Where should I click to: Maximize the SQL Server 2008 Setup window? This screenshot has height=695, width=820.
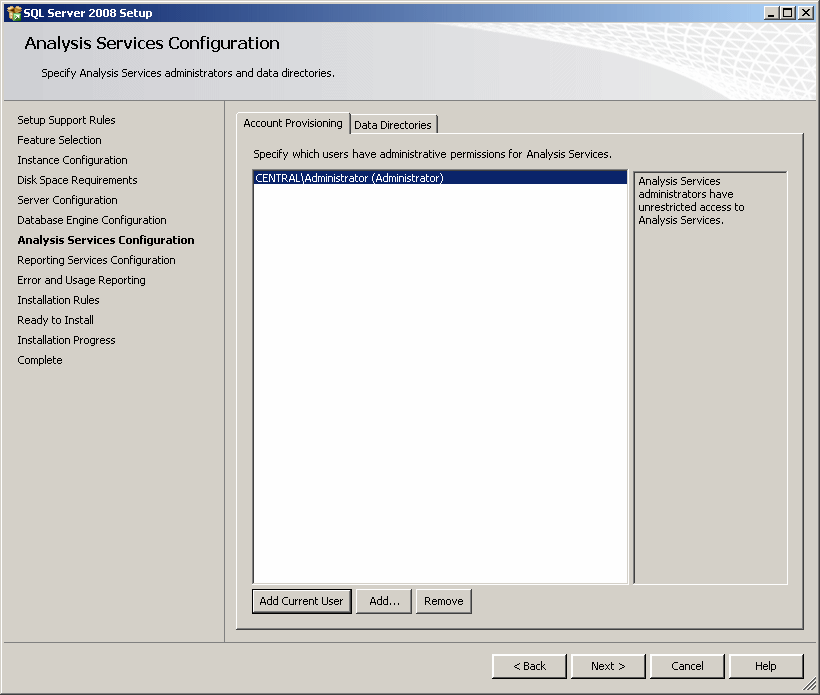pos(788,13)
